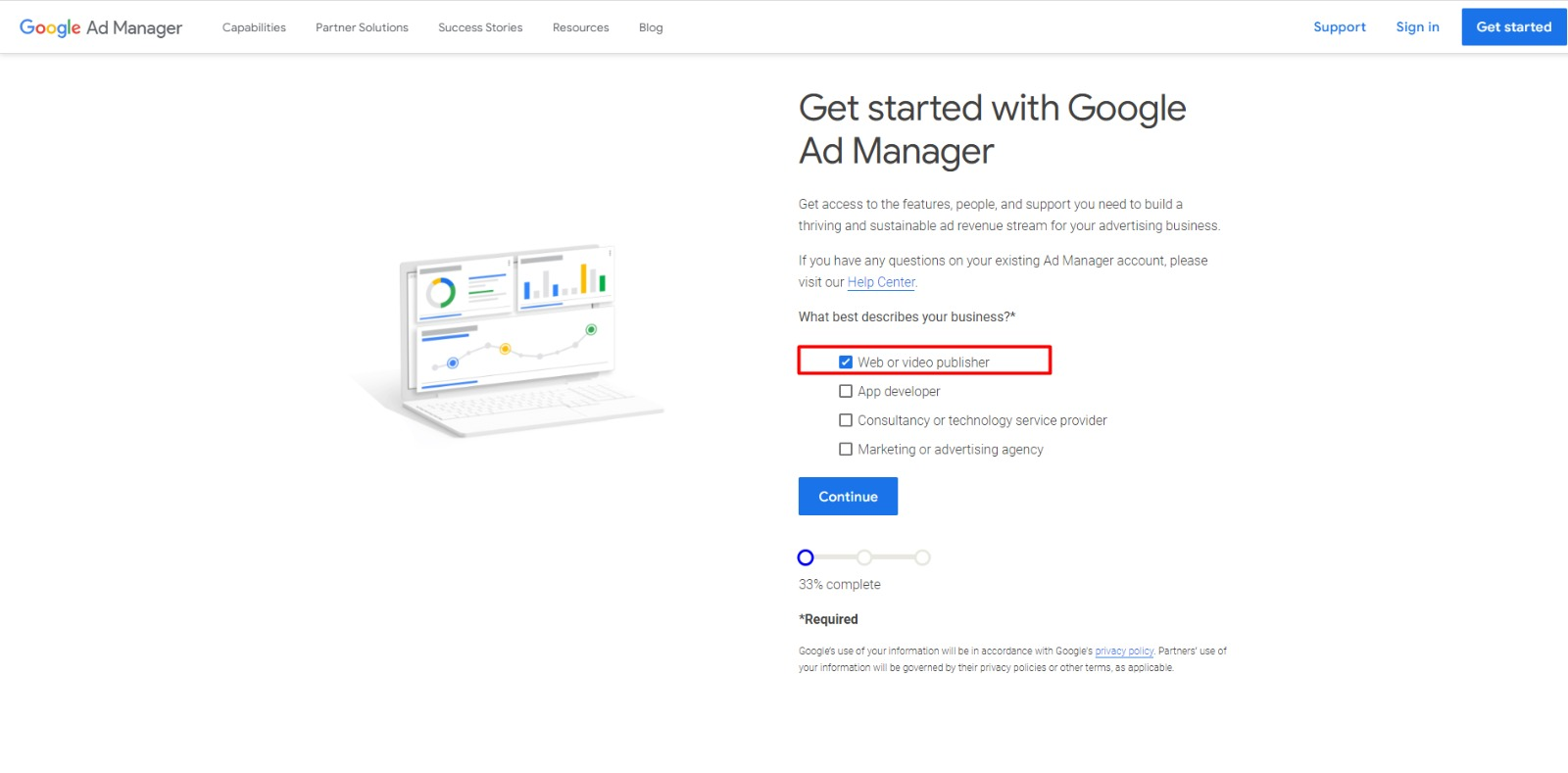The height and width of the screenshot is (773, 1568).
Task: View Google's privacy policy
Action: click(x=1123, y=651)
